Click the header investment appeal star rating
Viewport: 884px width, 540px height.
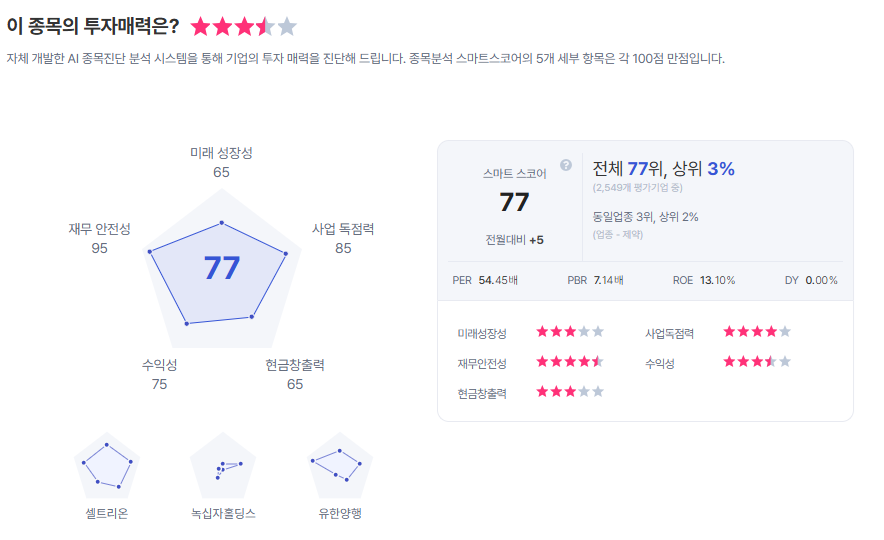(x=243, y=27)
